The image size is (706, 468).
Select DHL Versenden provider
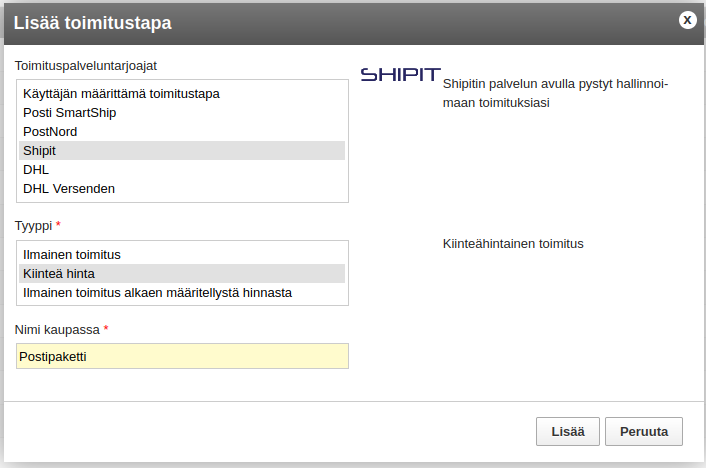click(182, 188)
